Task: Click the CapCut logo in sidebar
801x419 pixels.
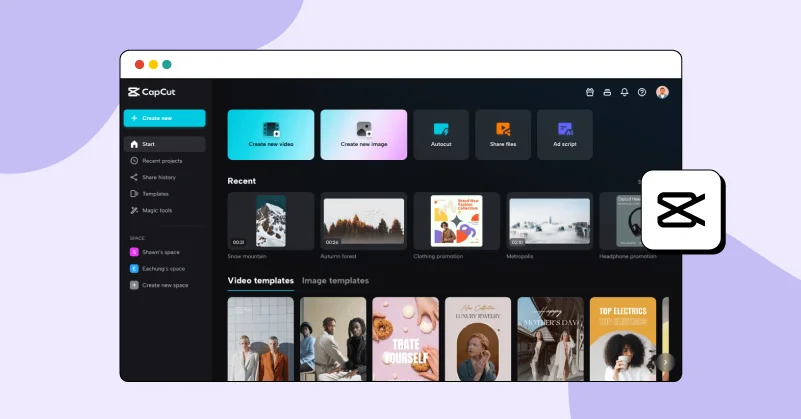Action: click(151, 92)
